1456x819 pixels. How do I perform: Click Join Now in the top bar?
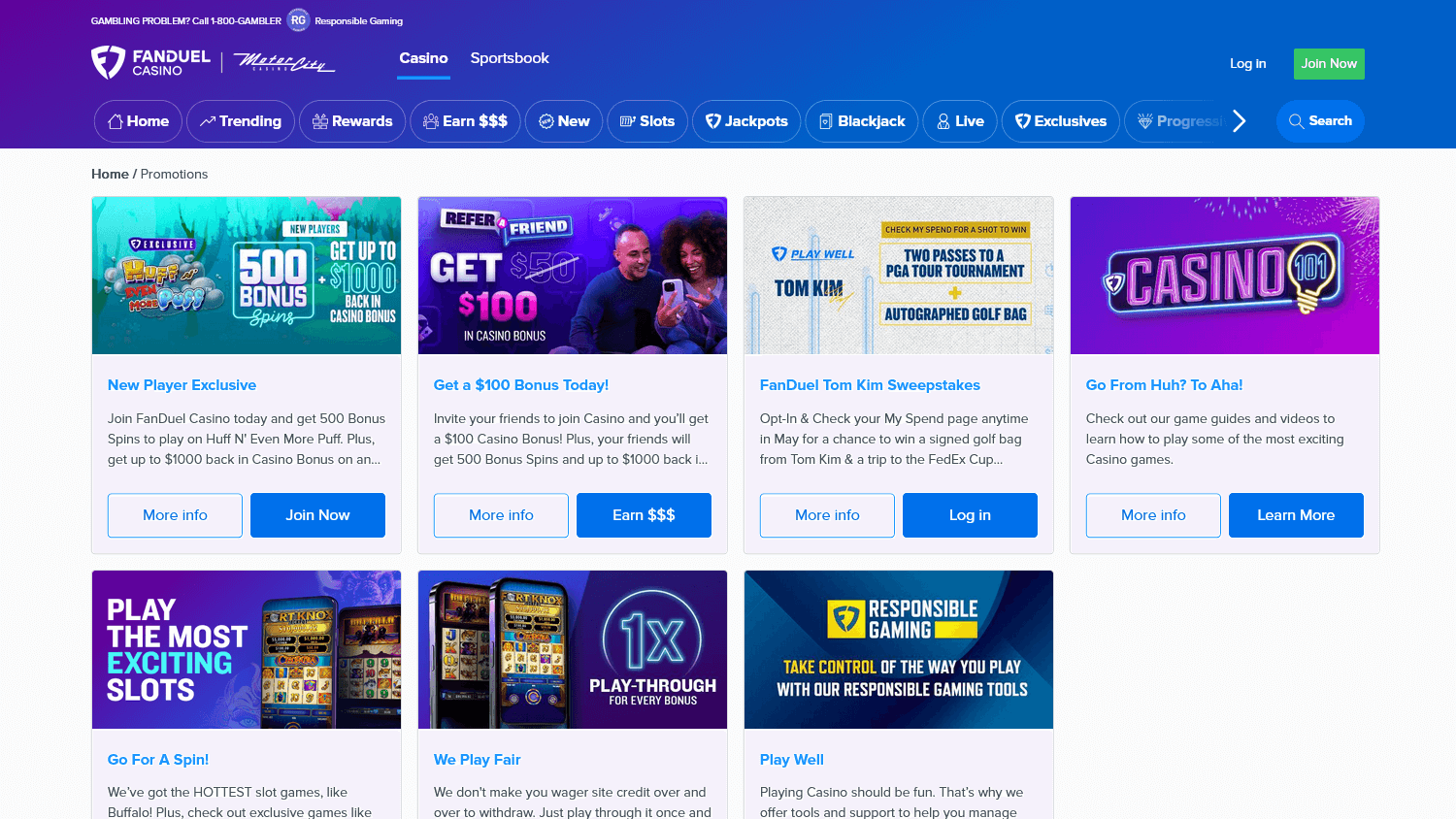pyautogui.click(x=1328, y=63)
